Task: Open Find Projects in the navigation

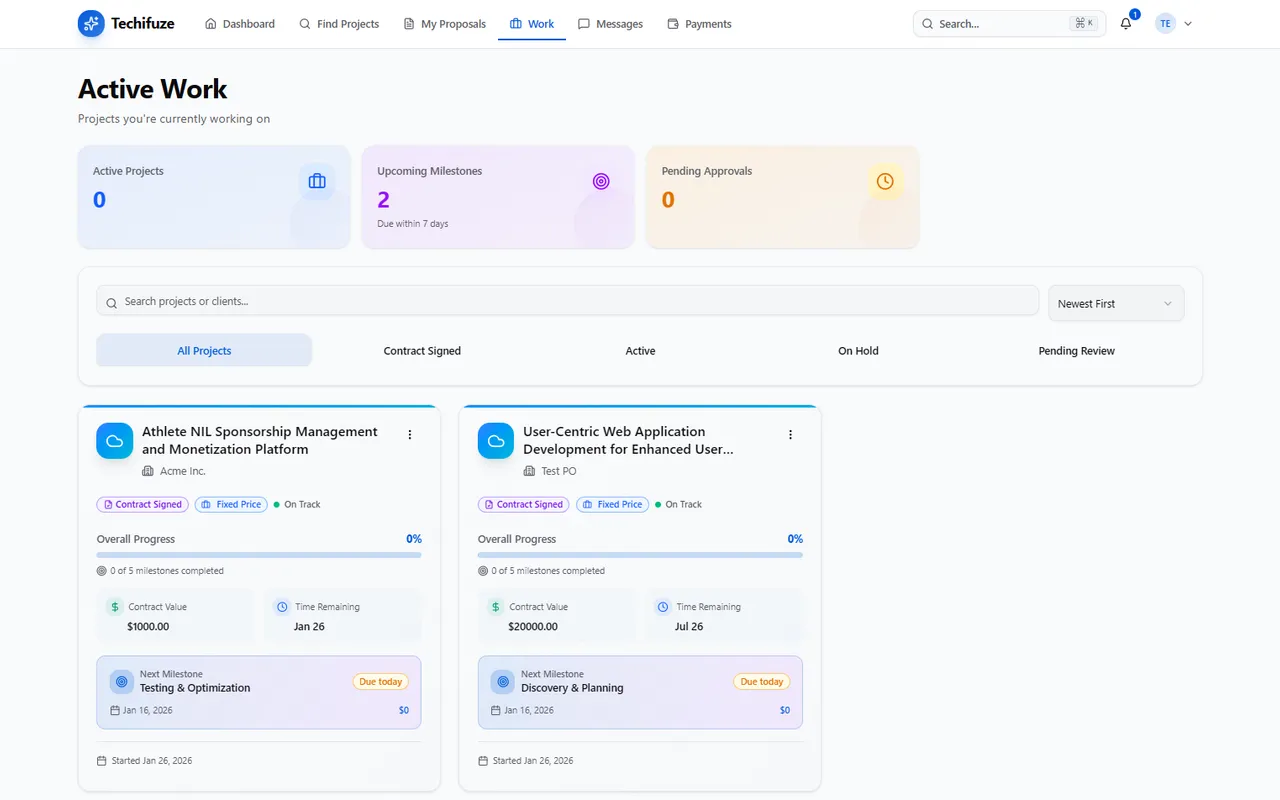Action: (339, 24)
